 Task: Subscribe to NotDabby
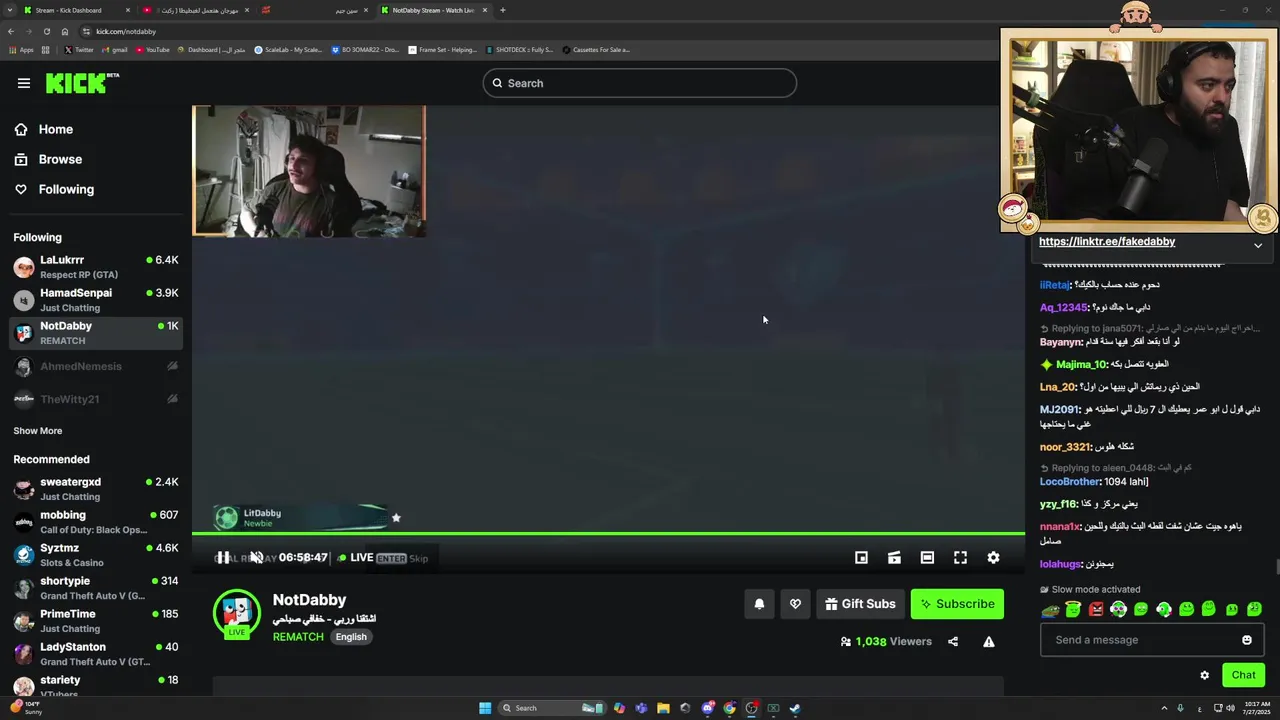point(957,604)
